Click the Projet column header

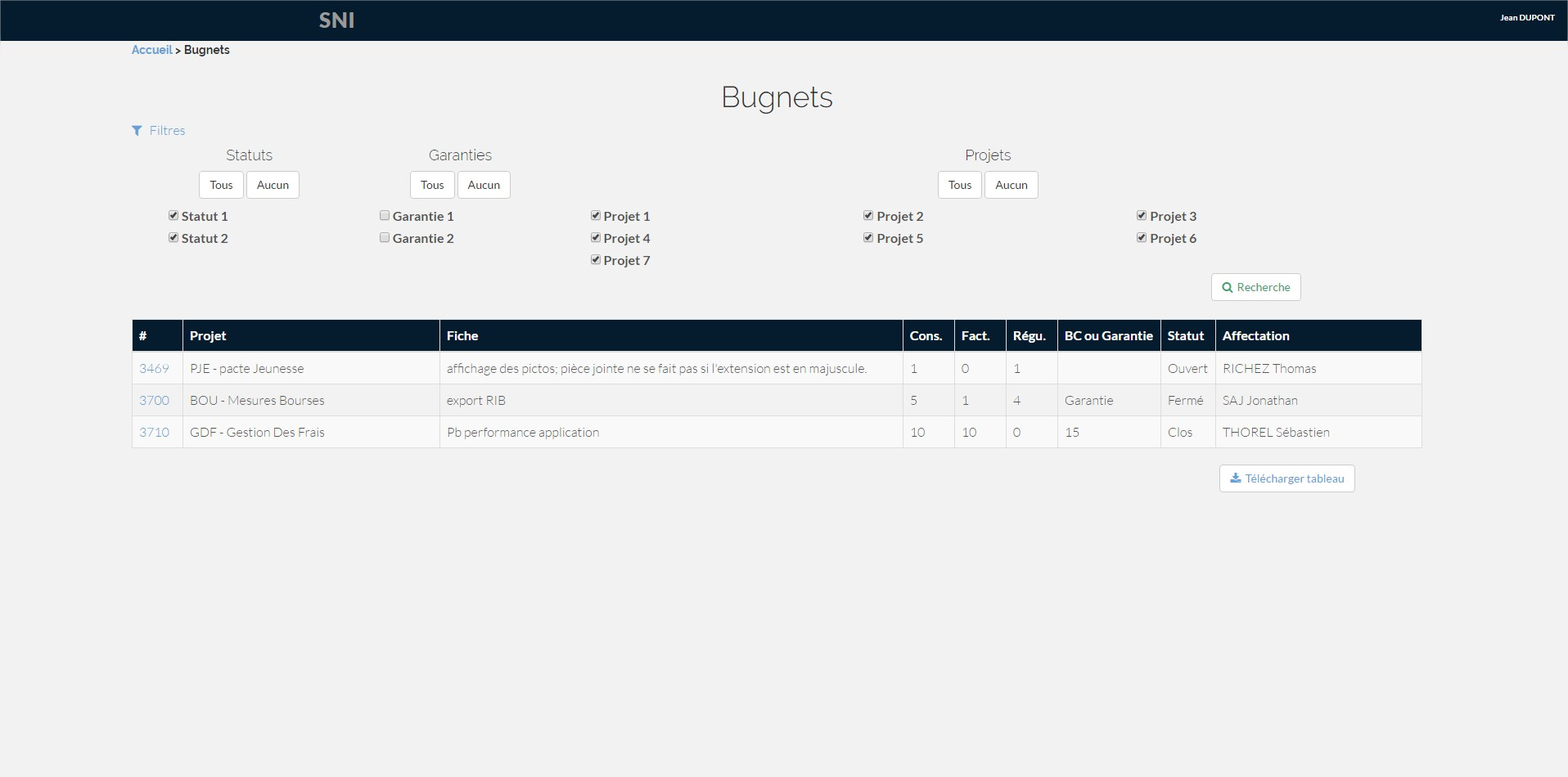(208, 336)
